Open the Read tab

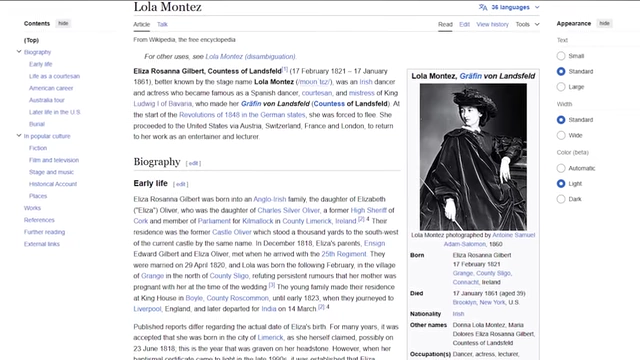tap(445, 24)
